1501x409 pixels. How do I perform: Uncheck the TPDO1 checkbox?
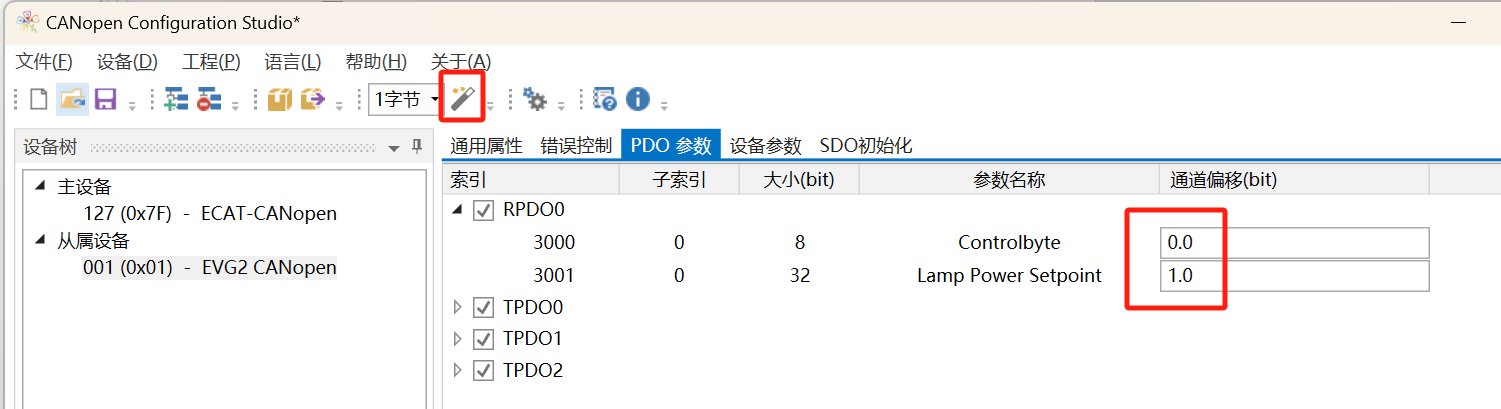pos(484,339)
